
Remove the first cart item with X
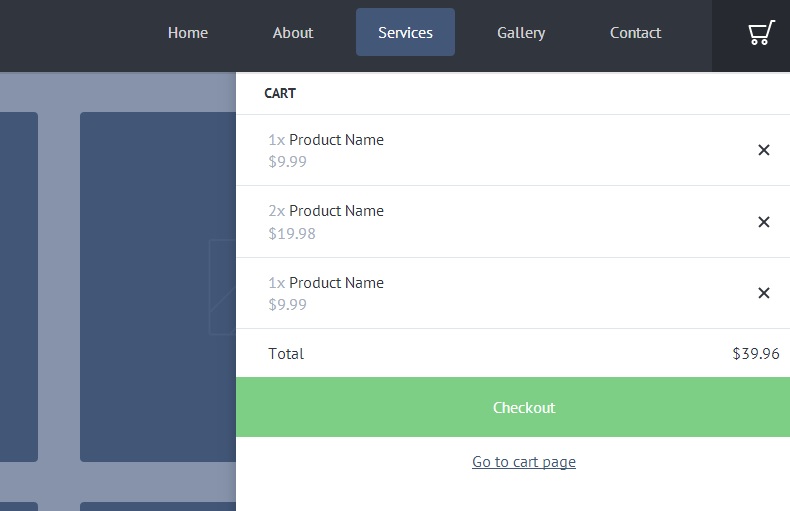(763, 150)
